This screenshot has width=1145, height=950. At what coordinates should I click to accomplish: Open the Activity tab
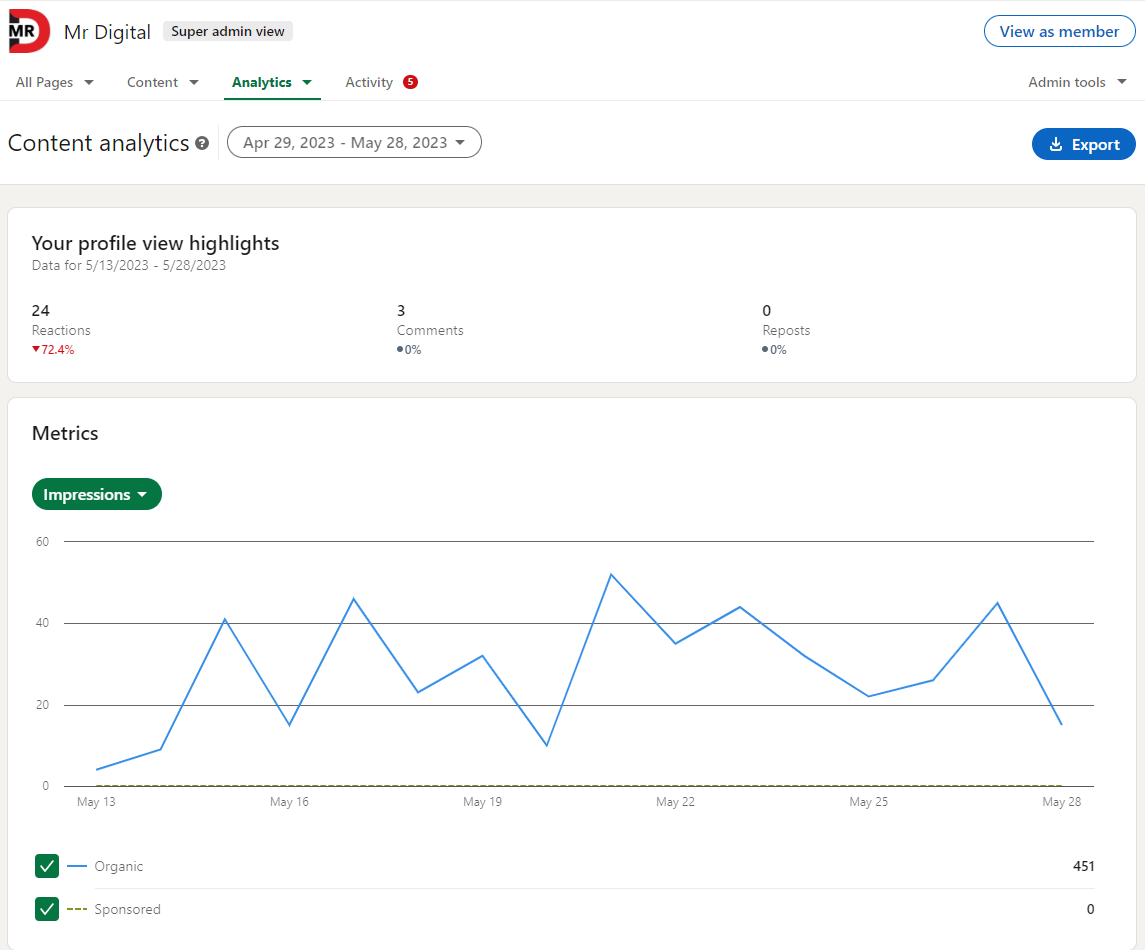point(368,82)
